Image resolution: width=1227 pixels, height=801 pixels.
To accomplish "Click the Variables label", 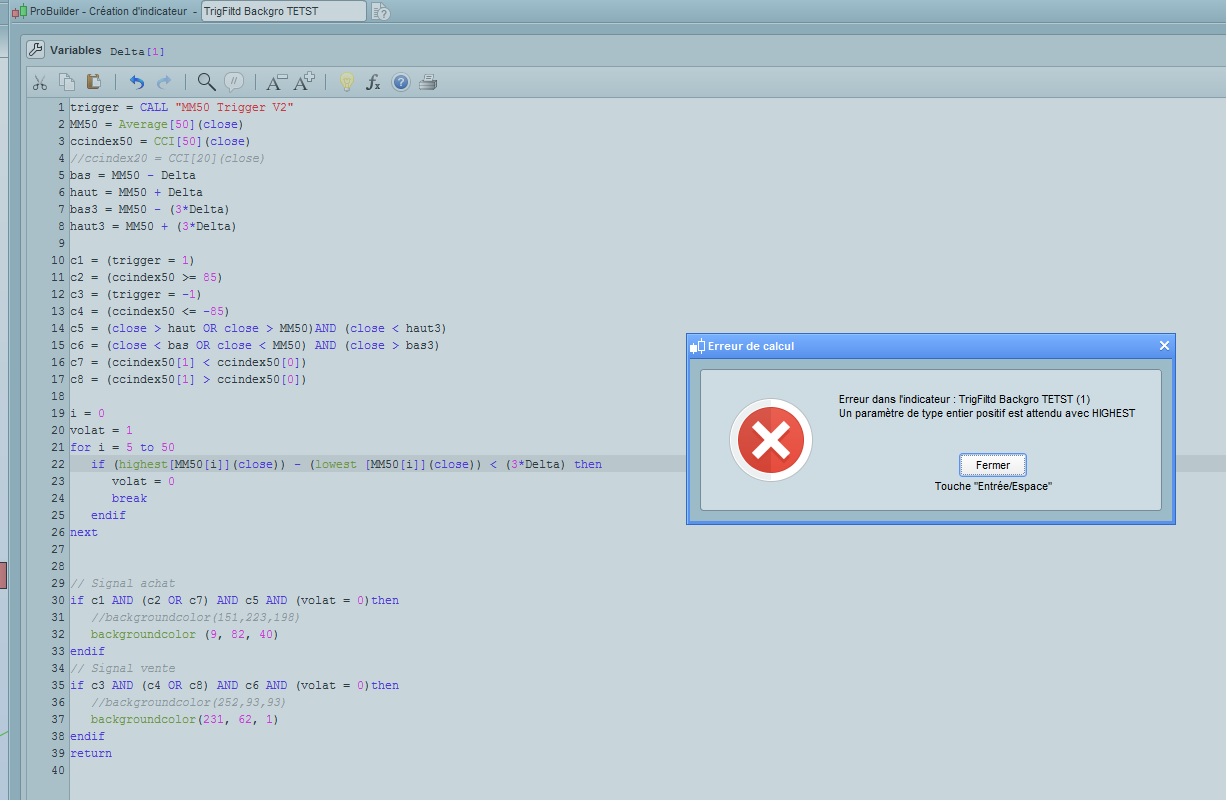I will point(76,50).
